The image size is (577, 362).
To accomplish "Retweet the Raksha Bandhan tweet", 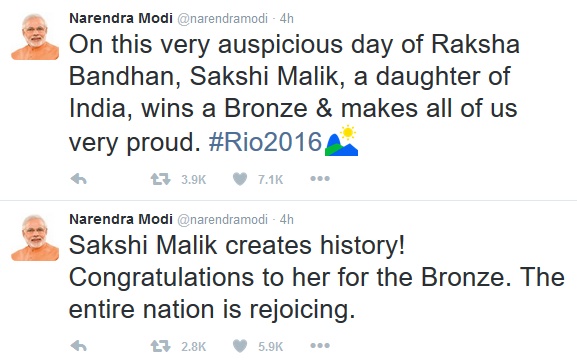I will pyautogui.click(x=160, y=179).
